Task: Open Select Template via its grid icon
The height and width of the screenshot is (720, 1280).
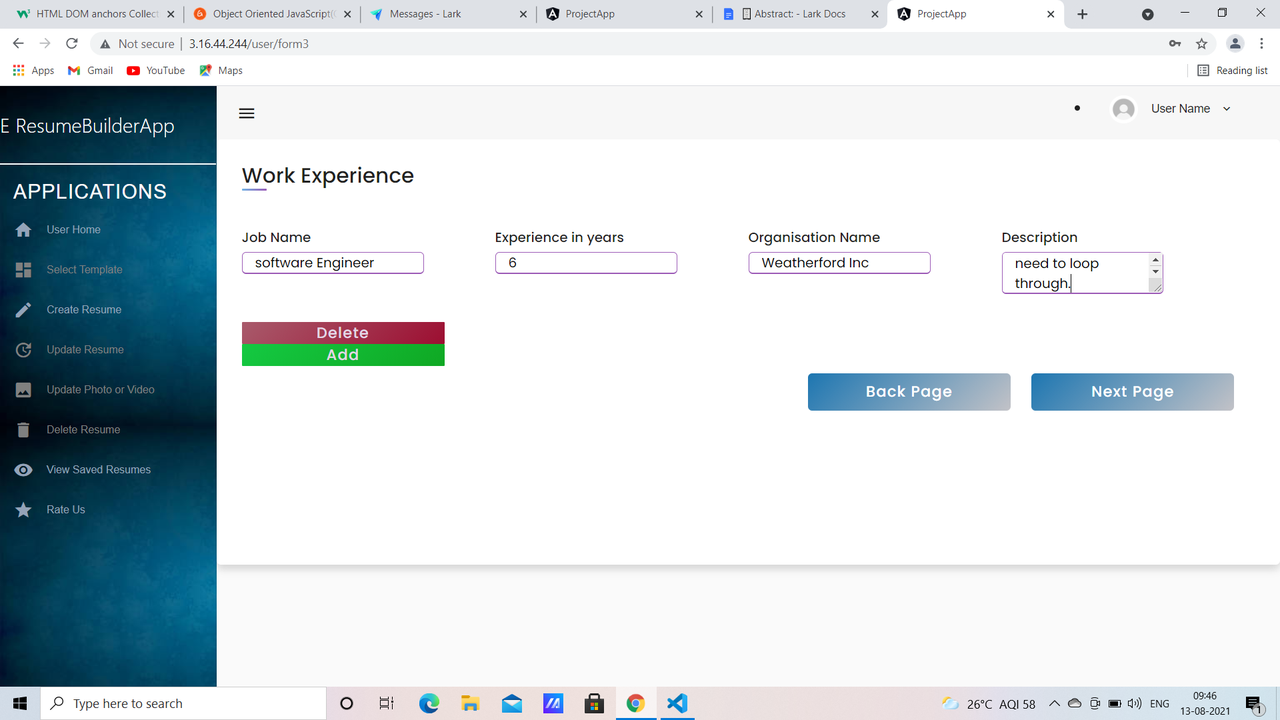Action: point(22,269)
